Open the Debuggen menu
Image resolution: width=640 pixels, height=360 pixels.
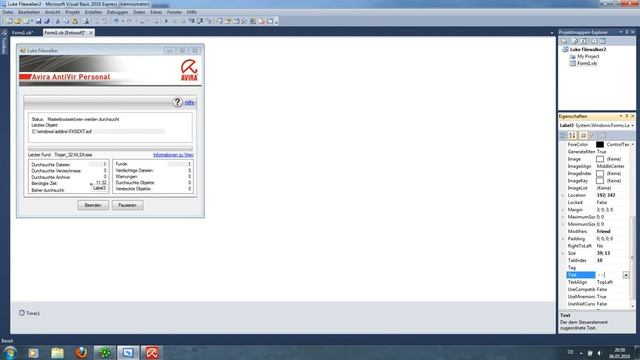pyautogui.click(x=118, y=12)
